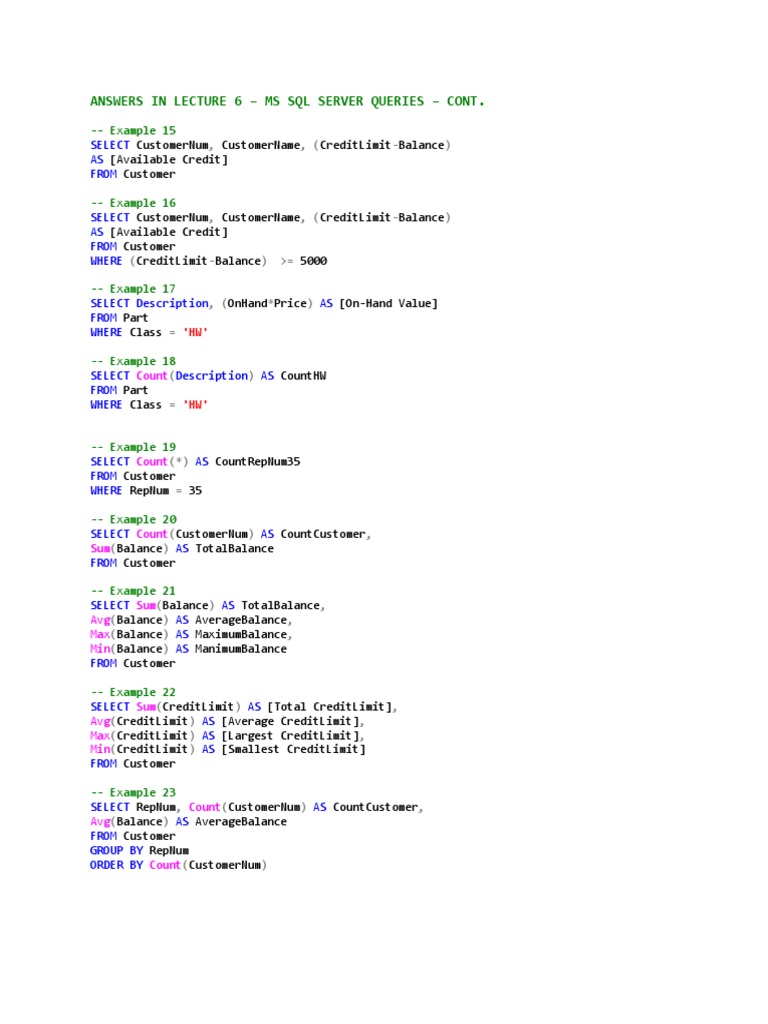Click 'AS CountHW' in Example 18
The height and width of the screenshot is (1024, 768).
pos(293,376)
